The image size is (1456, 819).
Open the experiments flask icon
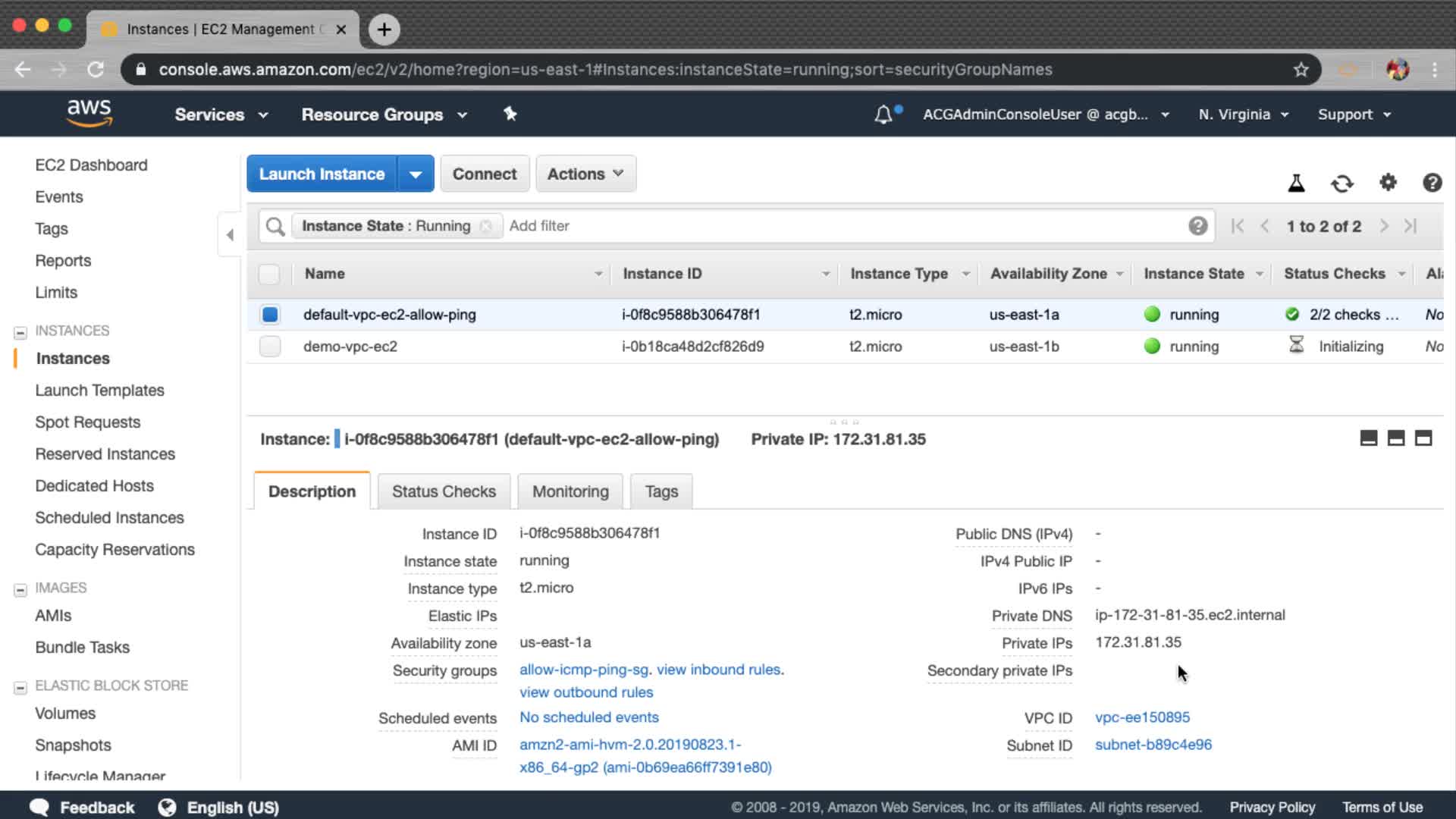(x=1296, y=183)
